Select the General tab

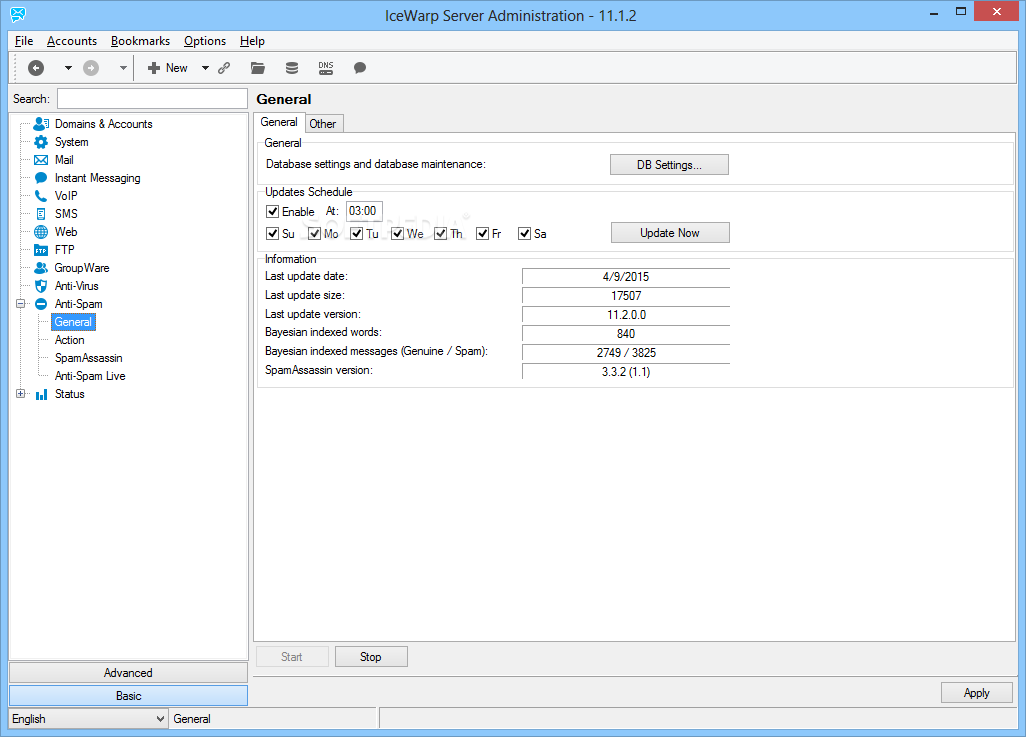click(x=279, y=122)
